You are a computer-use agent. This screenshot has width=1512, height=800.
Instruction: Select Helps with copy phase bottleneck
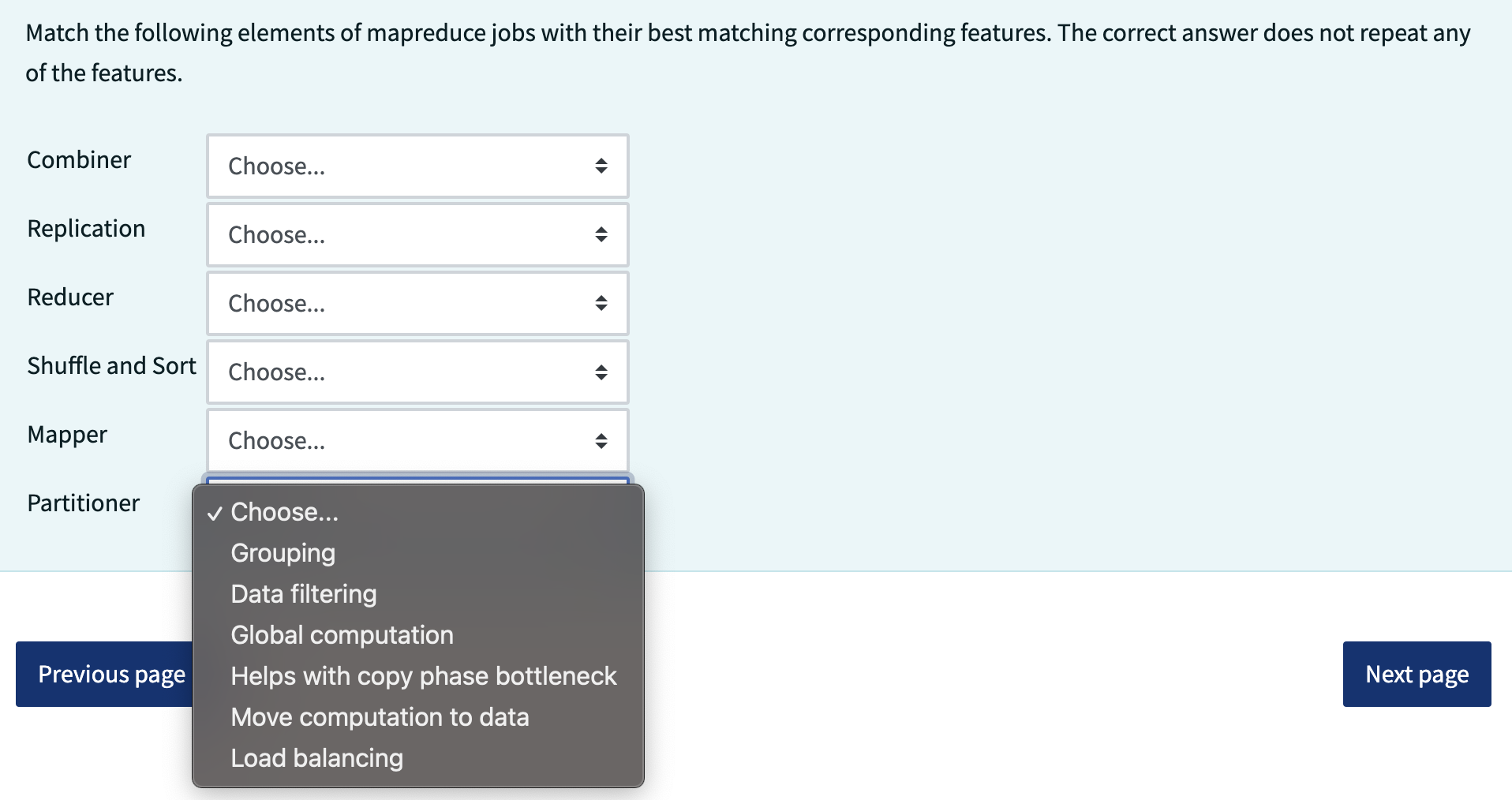point(423,675)
